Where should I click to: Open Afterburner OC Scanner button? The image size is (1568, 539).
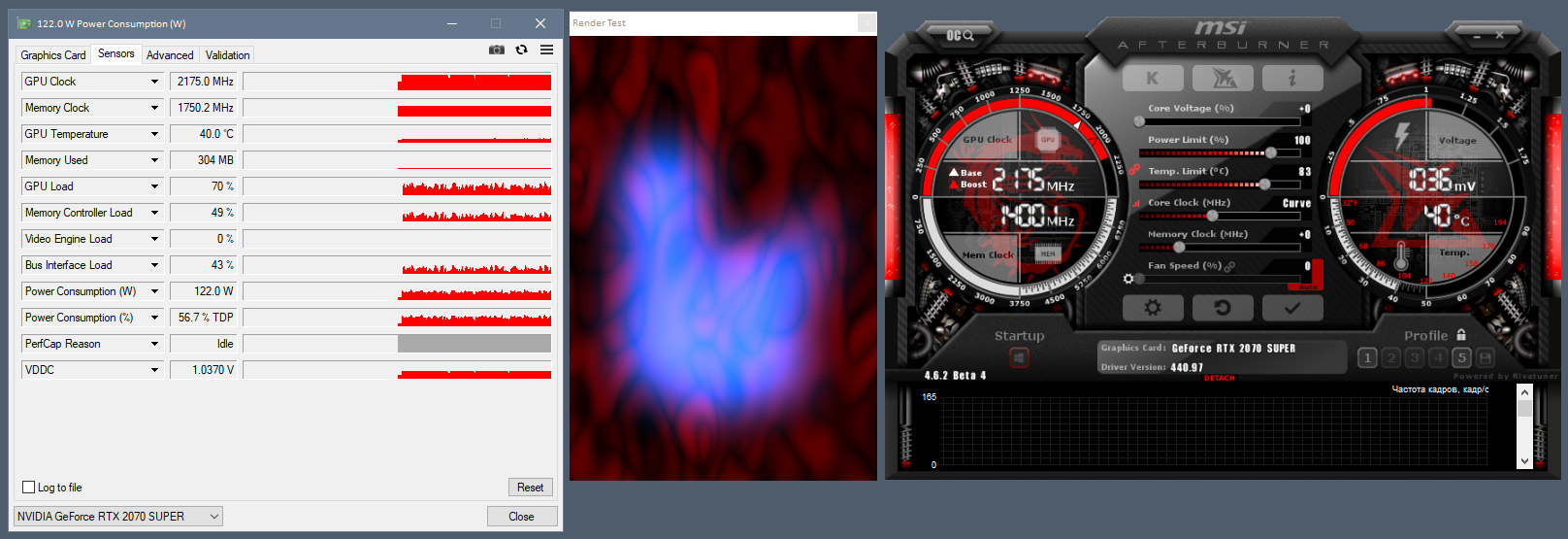point(960,36)
